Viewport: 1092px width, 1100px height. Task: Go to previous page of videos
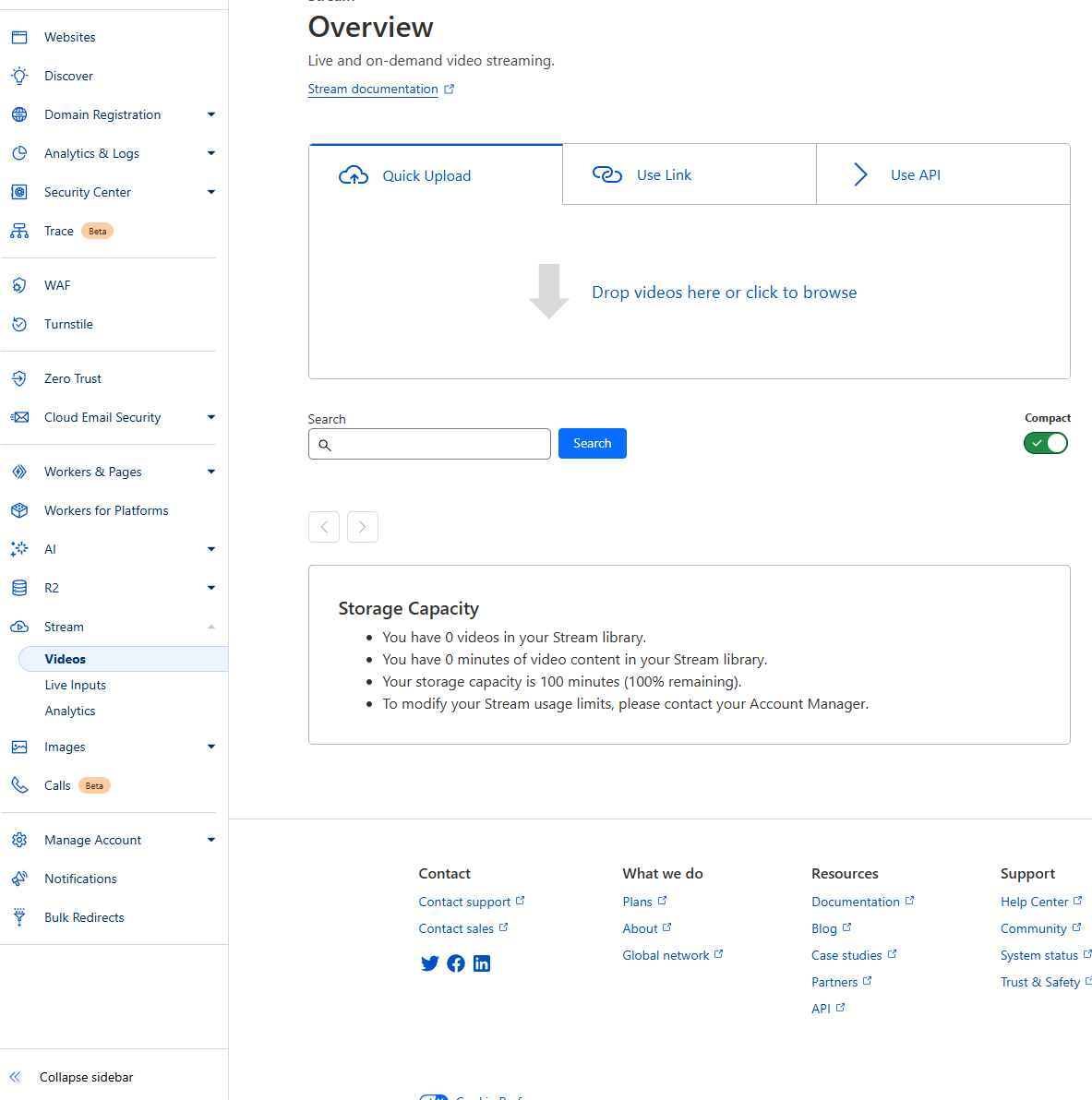[x=324, y=527]
